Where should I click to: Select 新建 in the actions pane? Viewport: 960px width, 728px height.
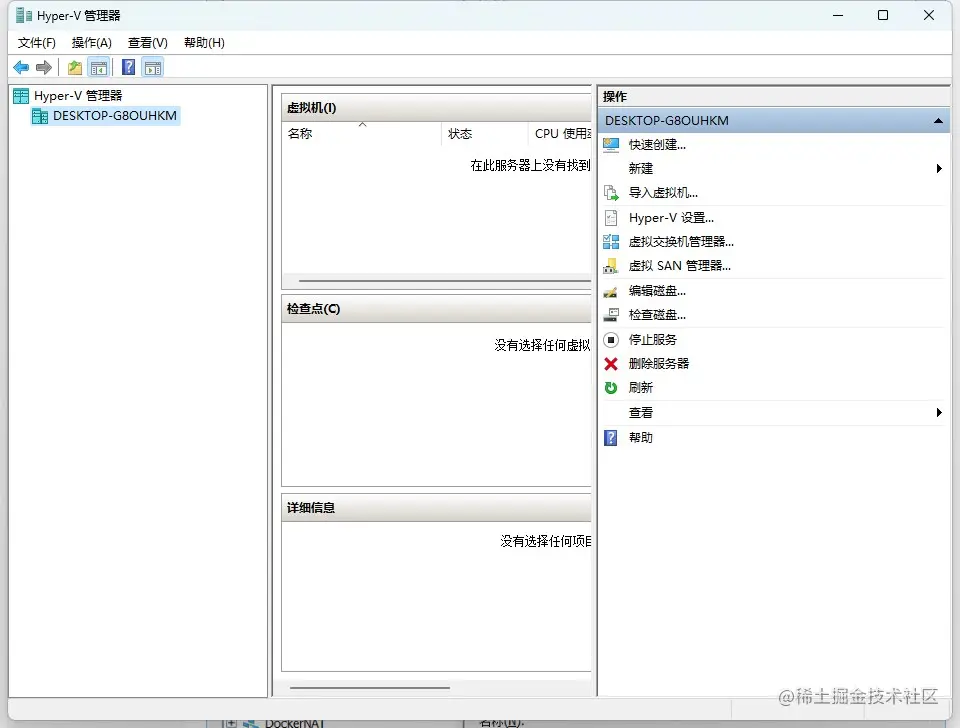point(641,168)
